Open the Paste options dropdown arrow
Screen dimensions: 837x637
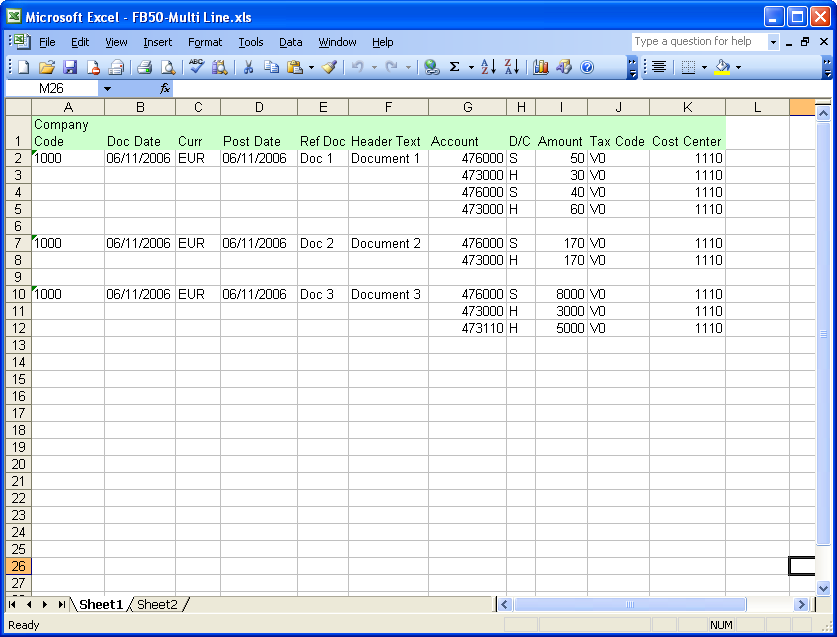(x=311, y=67)
